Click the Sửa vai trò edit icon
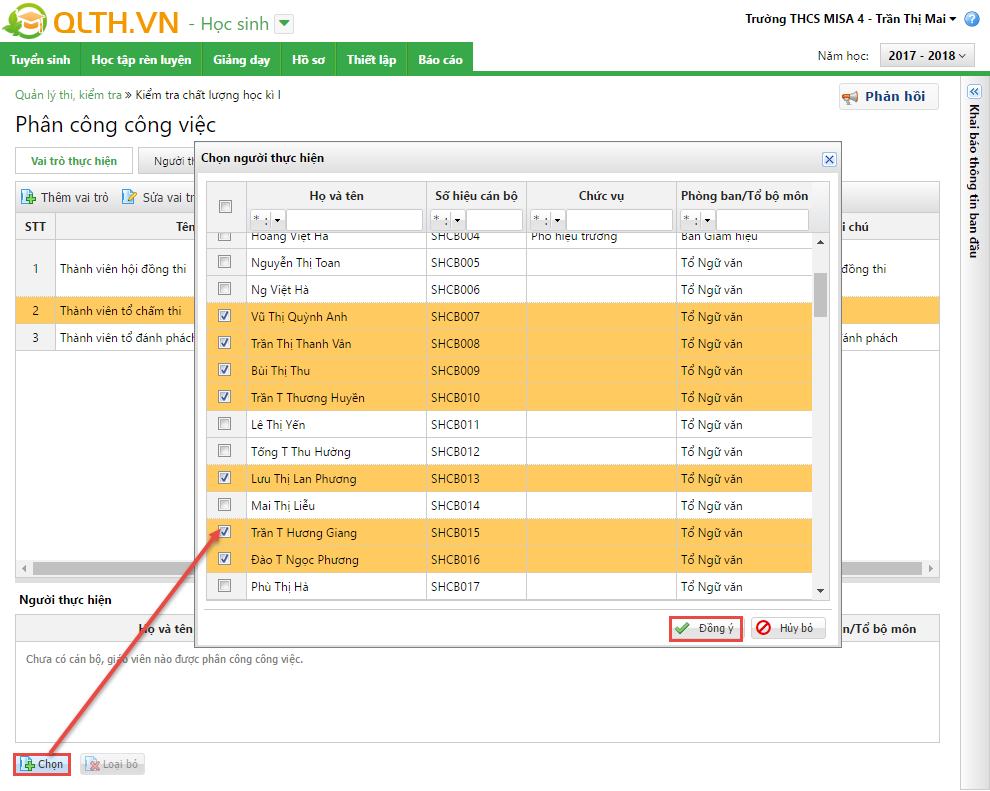The image size is (990, 791). point(129,197)
